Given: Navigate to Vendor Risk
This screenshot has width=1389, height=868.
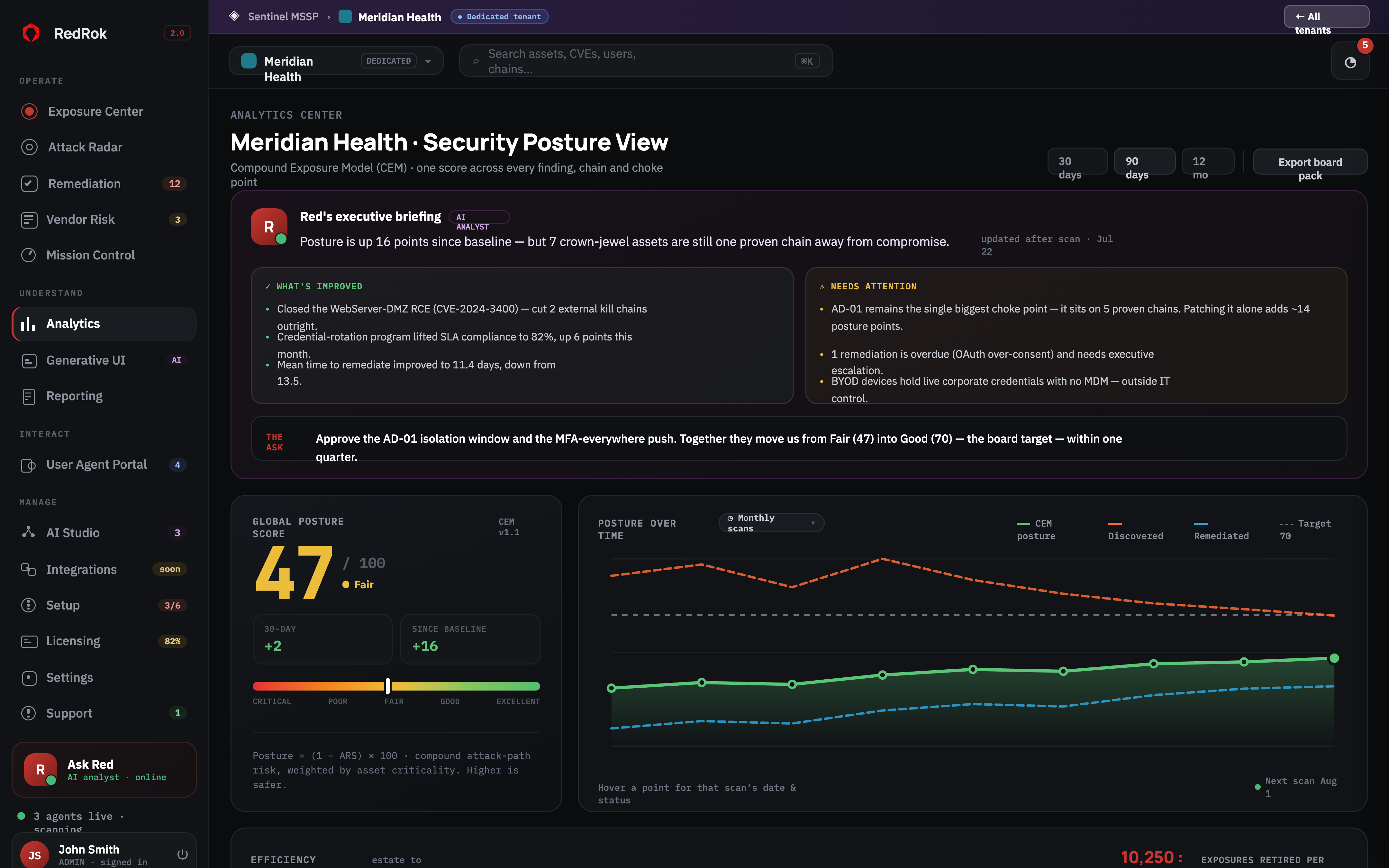Looking at the screenshot, I should [x=104, y=220].
